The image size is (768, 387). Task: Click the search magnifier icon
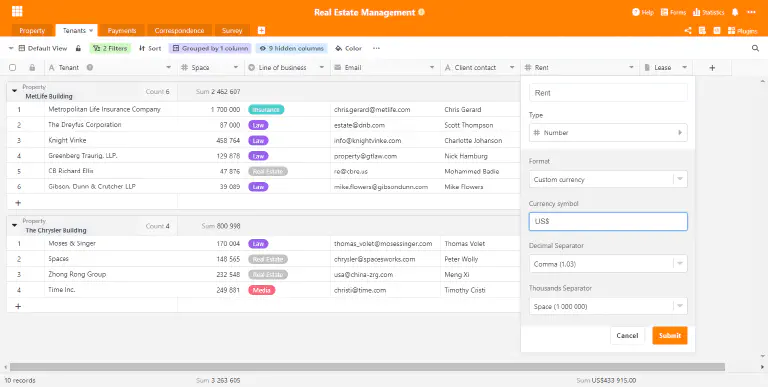point(755,48)
